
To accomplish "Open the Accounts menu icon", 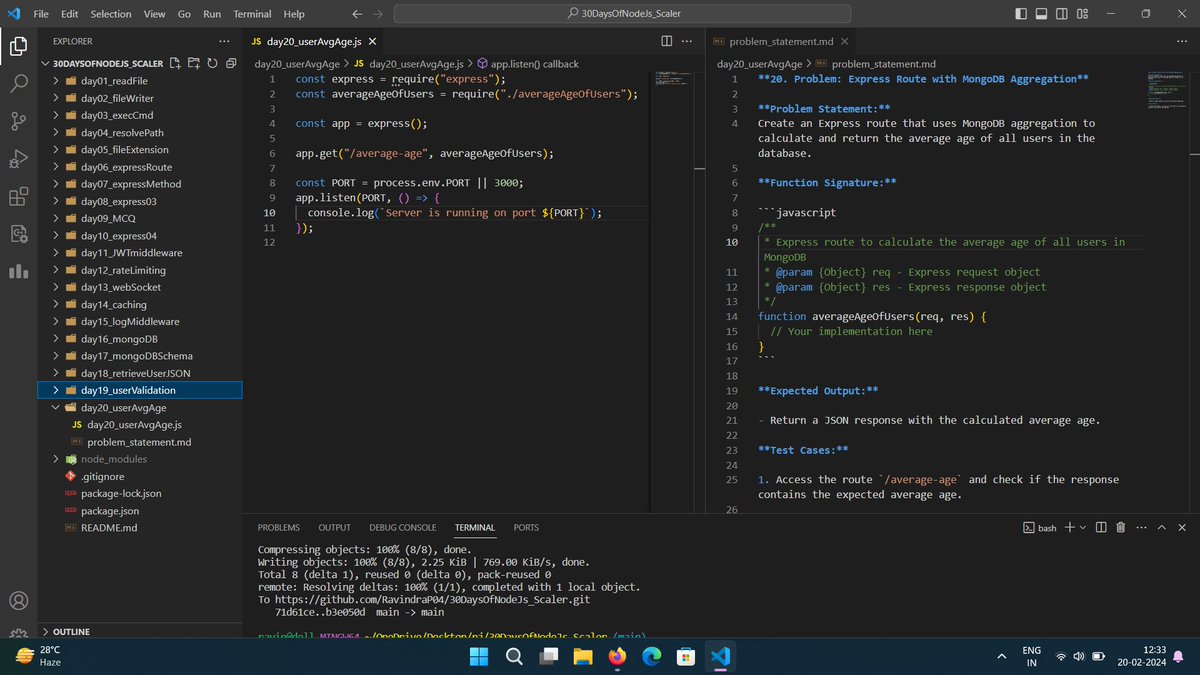I will click(18, 601).
